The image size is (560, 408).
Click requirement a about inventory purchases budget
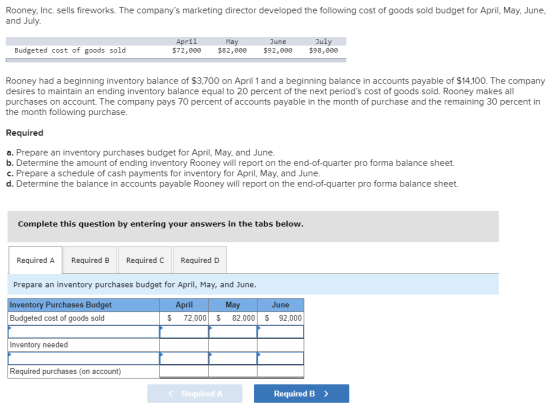(x=141, y=153)
